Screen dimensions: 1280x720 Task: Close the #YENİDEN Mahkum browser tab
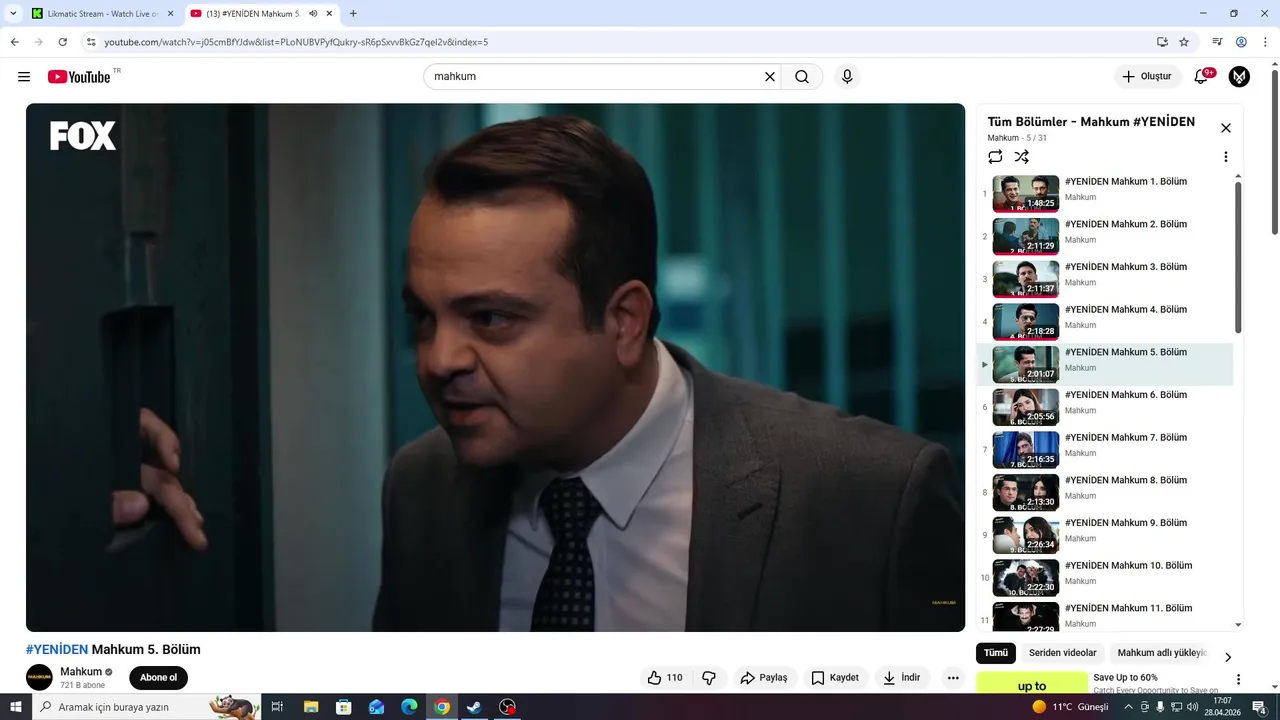pos(329,14)
